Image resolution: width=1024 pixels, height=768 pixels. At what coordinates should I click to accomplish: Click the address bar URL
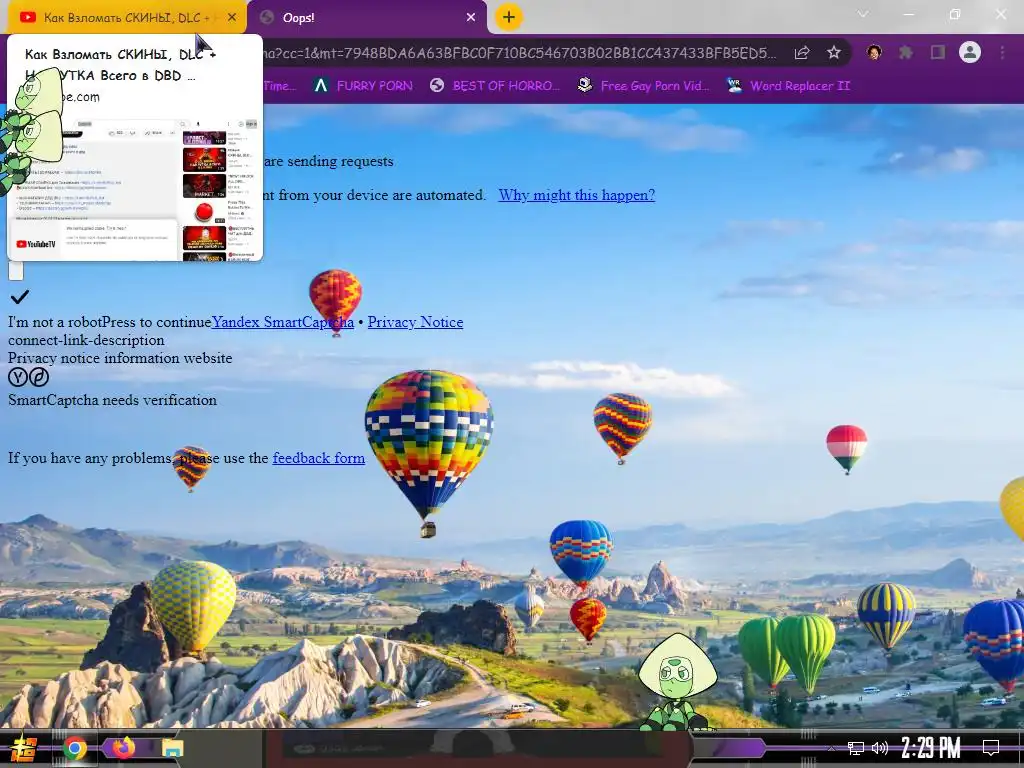tap(519, 53)
